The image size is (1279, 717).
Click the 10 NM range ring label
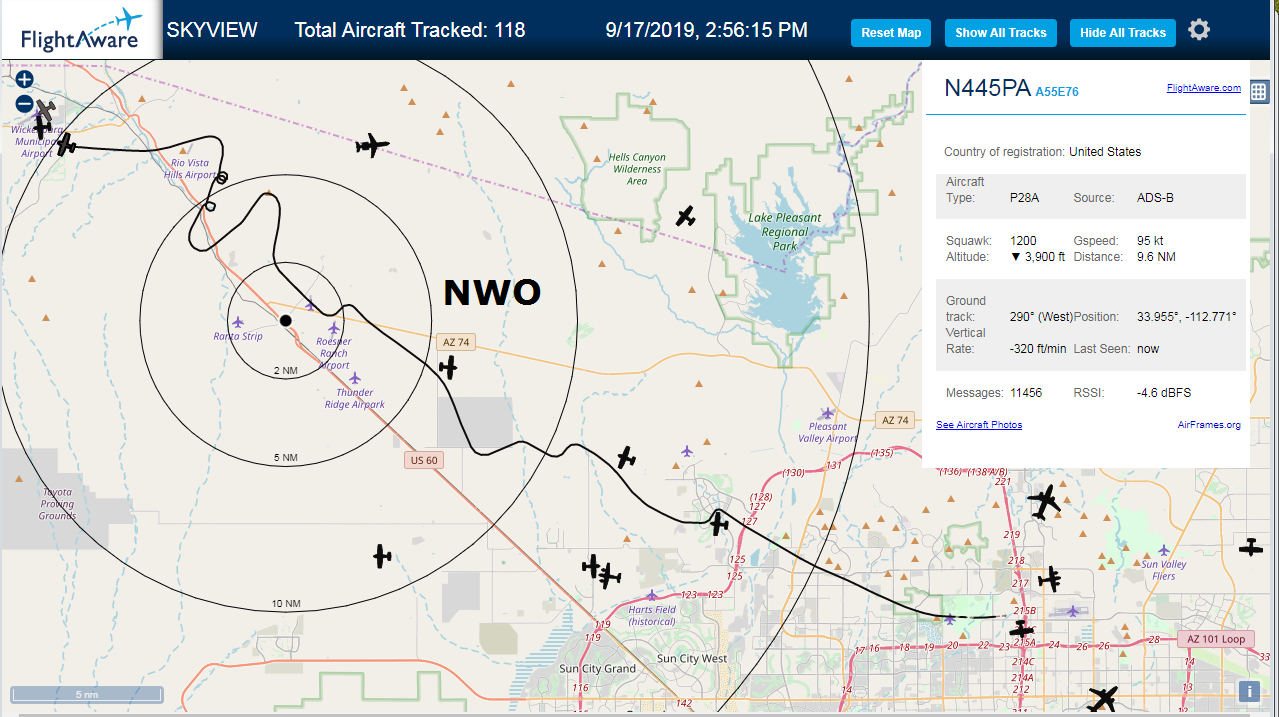tap(286, 604)
